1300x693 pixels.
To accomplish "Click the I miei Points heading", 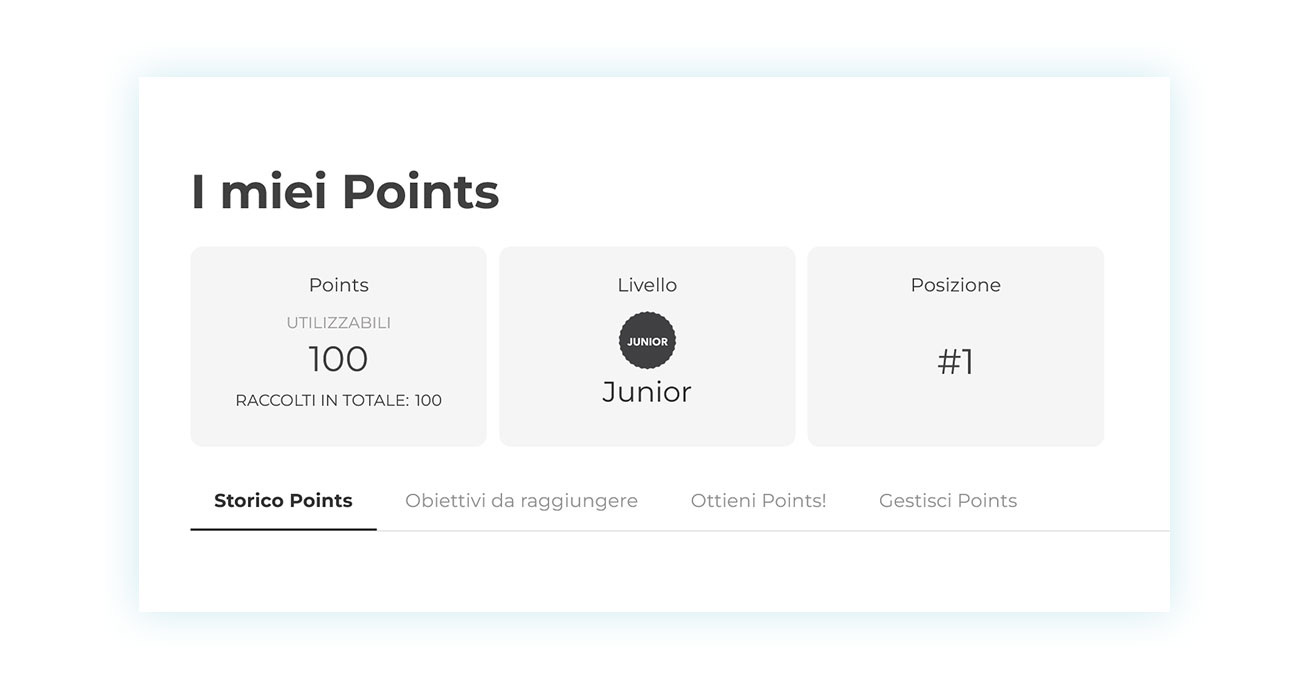I will pos(344,191).
